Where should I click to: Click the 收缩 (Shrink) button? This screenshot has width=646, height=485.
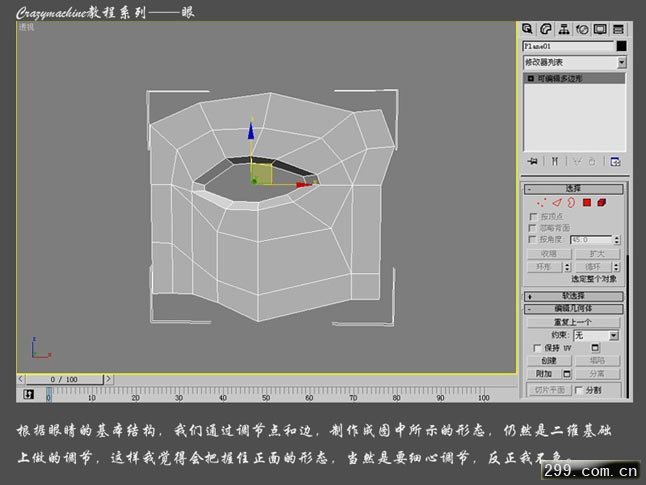point(549,254)
